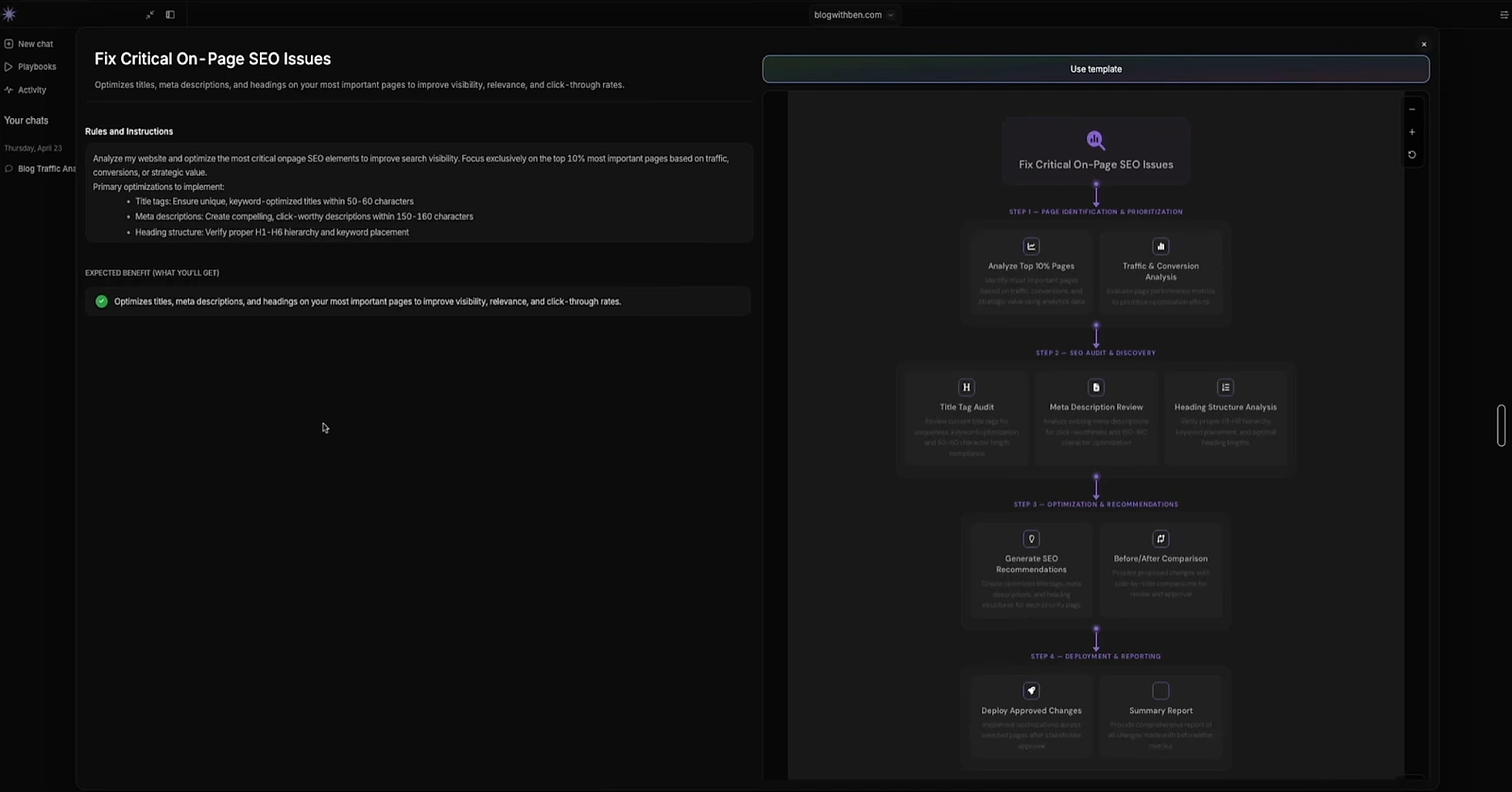This screenshot has height=792, width=1512.
Task: Click 'STEP 4 — DEPLOYMENT & REPORTING' label
Action: click(1096, 656)
